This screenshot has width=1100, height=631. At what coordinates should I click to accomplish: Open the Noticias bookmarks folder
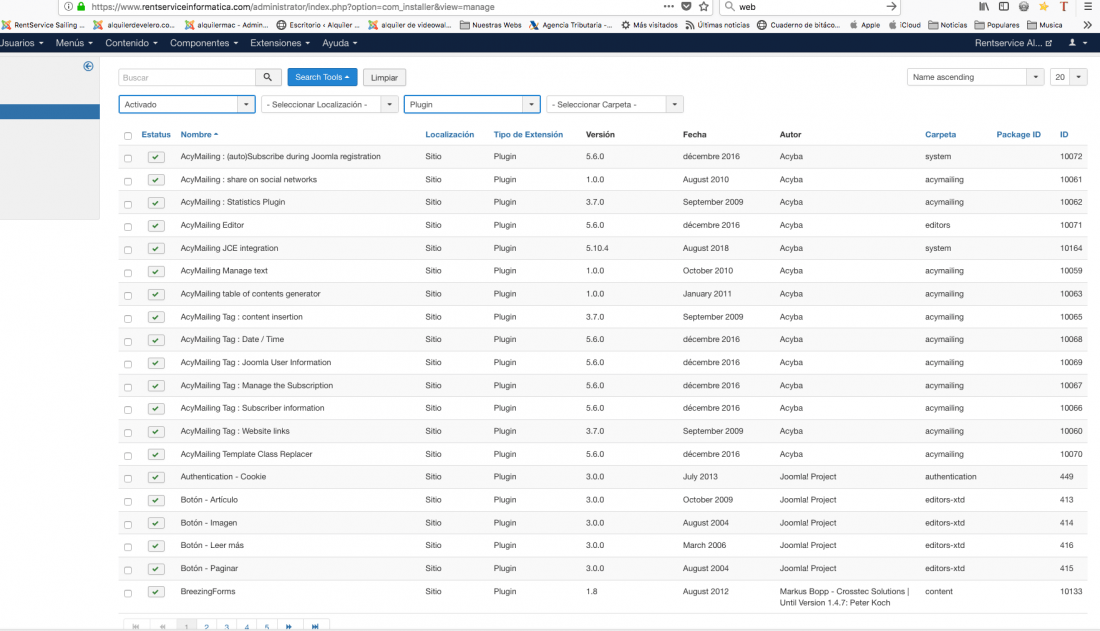[x=947, y=25]
